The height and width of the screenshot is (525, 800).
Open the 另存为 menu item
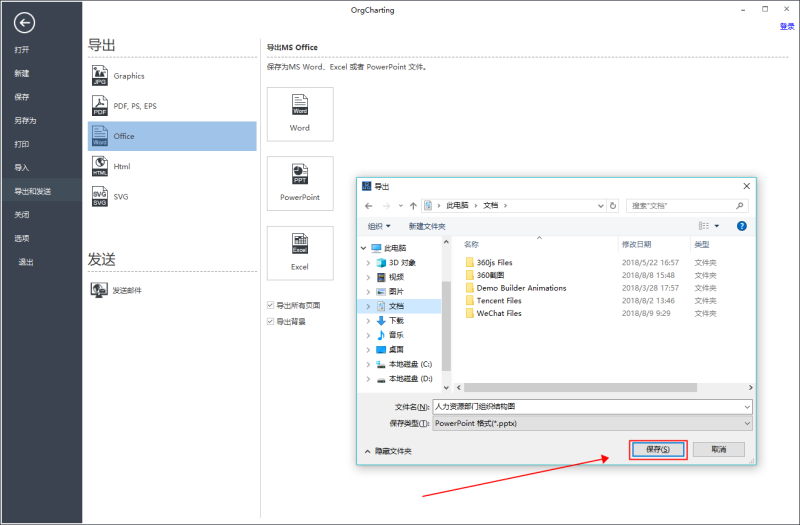click(x=25, y=120)
